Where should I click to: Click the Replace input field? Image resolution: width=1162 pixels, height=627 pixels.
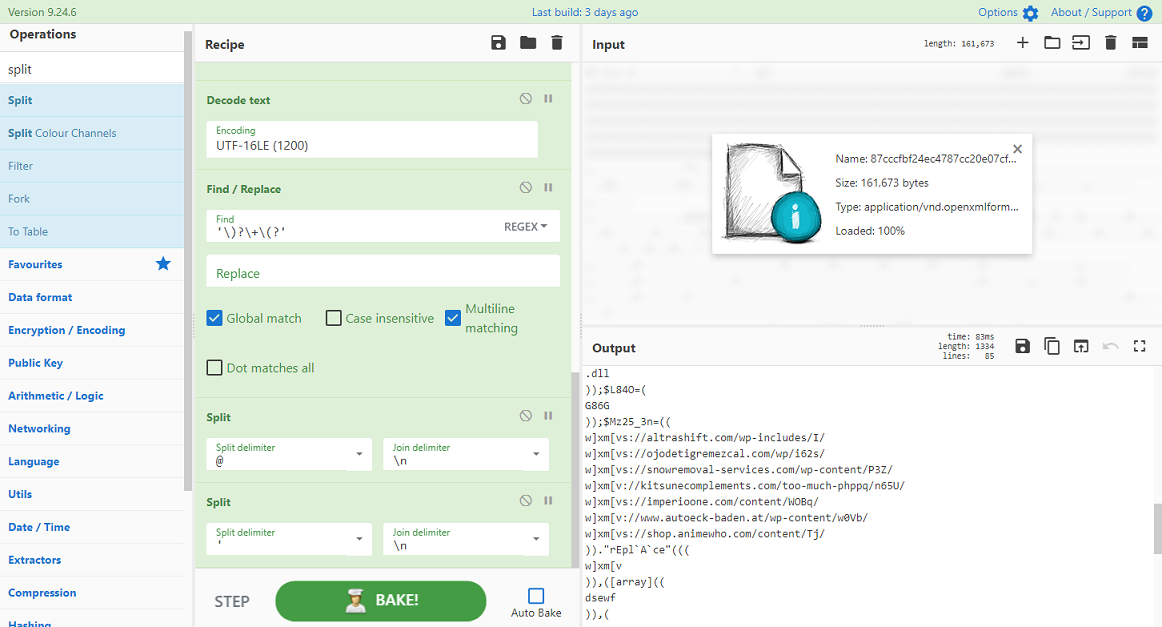tap(383, 271)
